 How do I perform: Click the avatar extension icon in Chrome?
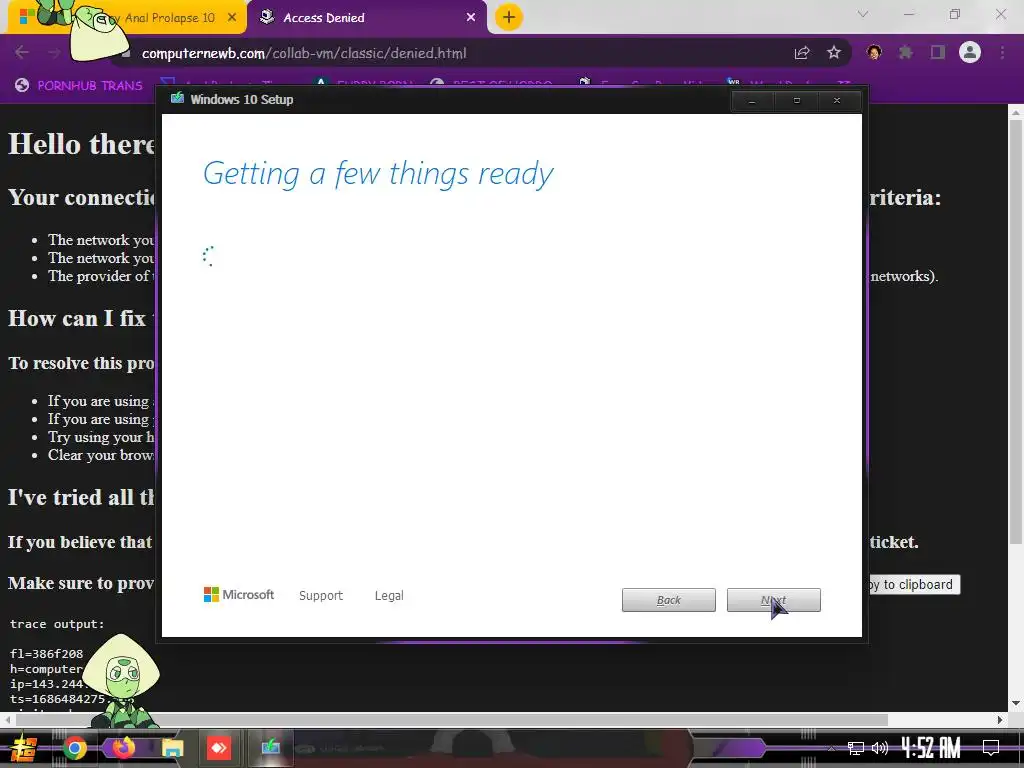pos(874,52)
